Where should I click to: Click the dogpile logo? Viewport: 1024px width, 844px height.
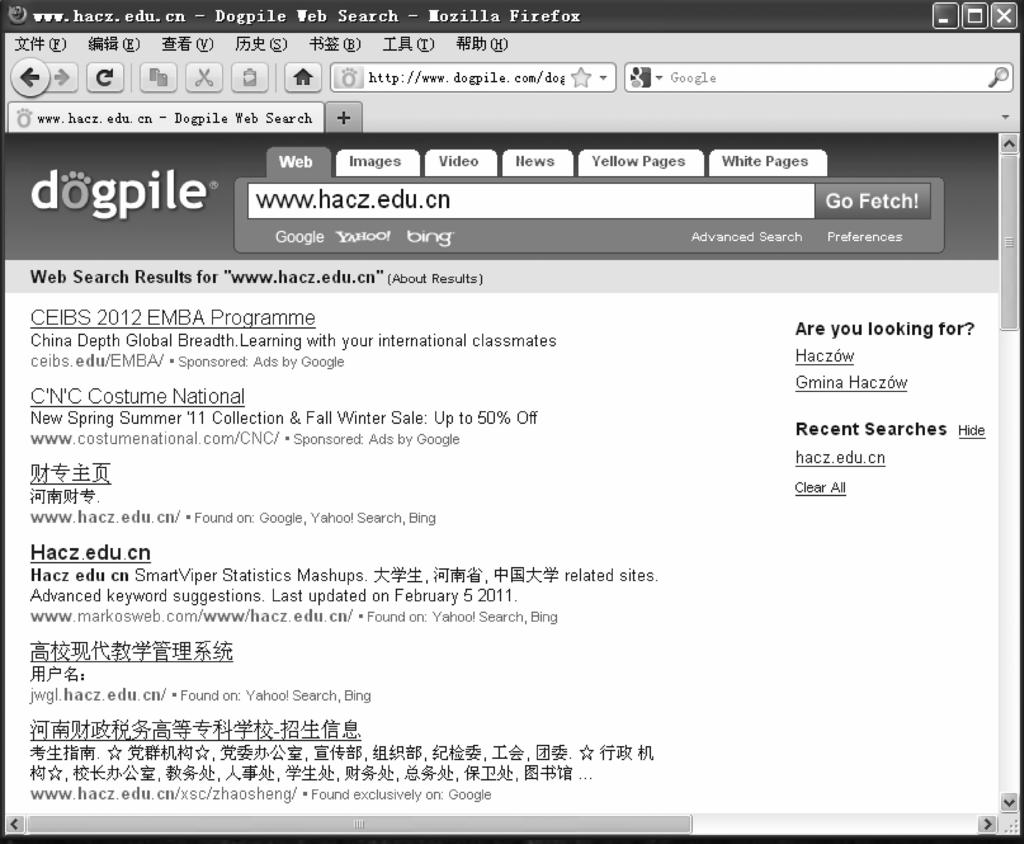coord(124,193)
